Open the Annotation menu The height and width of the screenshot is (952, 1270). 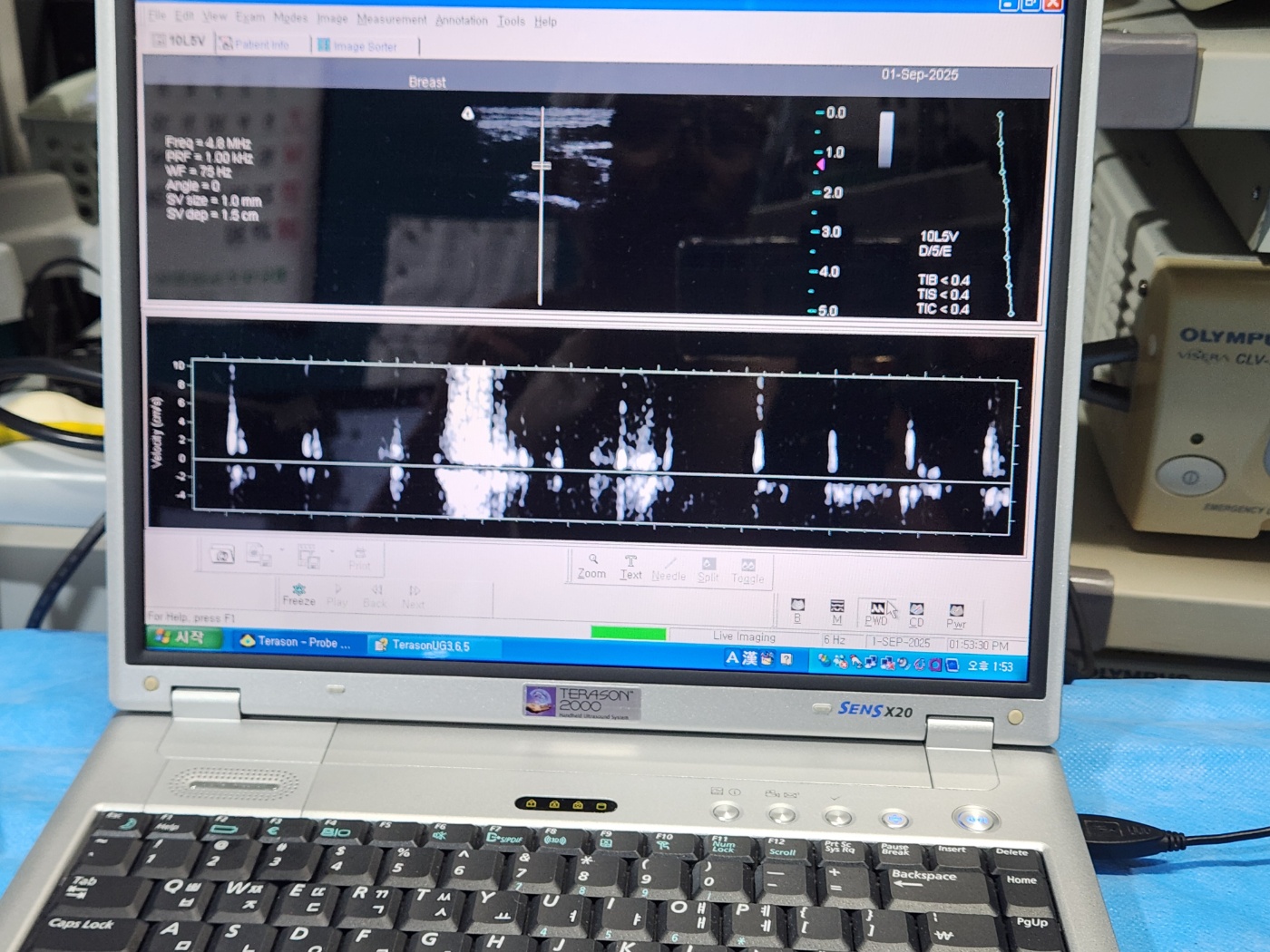461,20
